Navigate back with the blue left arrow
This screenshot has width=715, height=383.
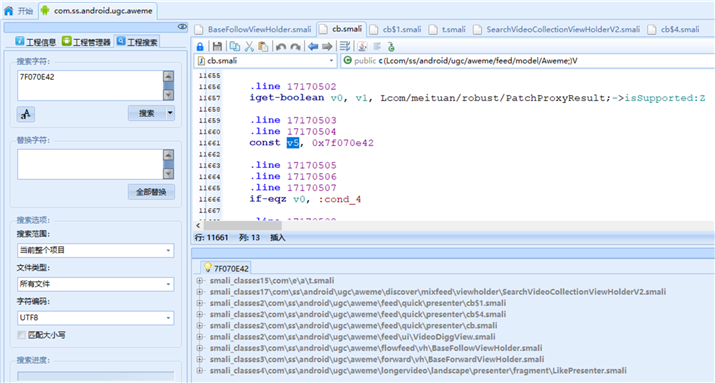pyautogui.click(x=313, y=47)
